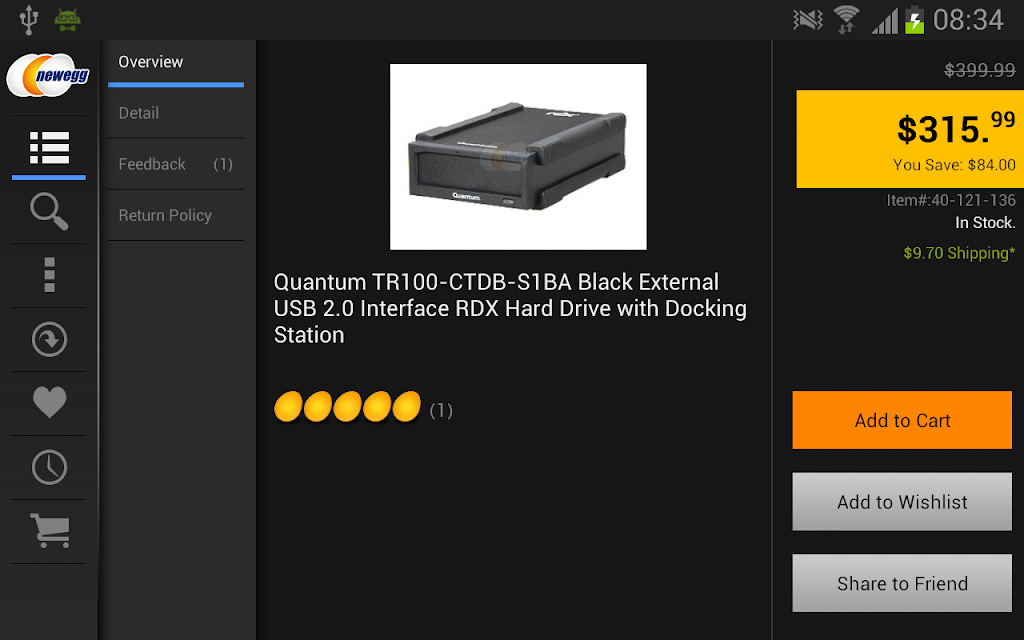Screen dimensions: 1024x640
Task: Tap the $315.99 yellow price box
Action: (x=910, y=139)
